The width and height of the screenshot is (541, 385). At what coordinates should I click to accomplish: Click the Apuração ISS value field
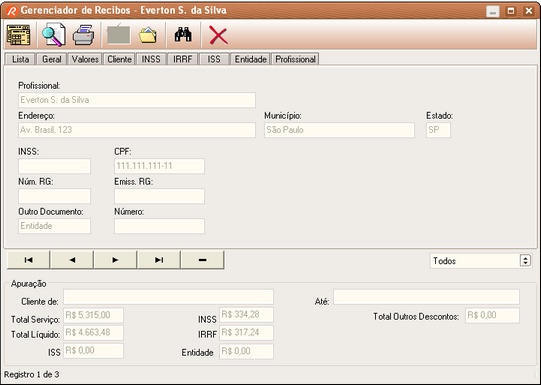(94, 351)
